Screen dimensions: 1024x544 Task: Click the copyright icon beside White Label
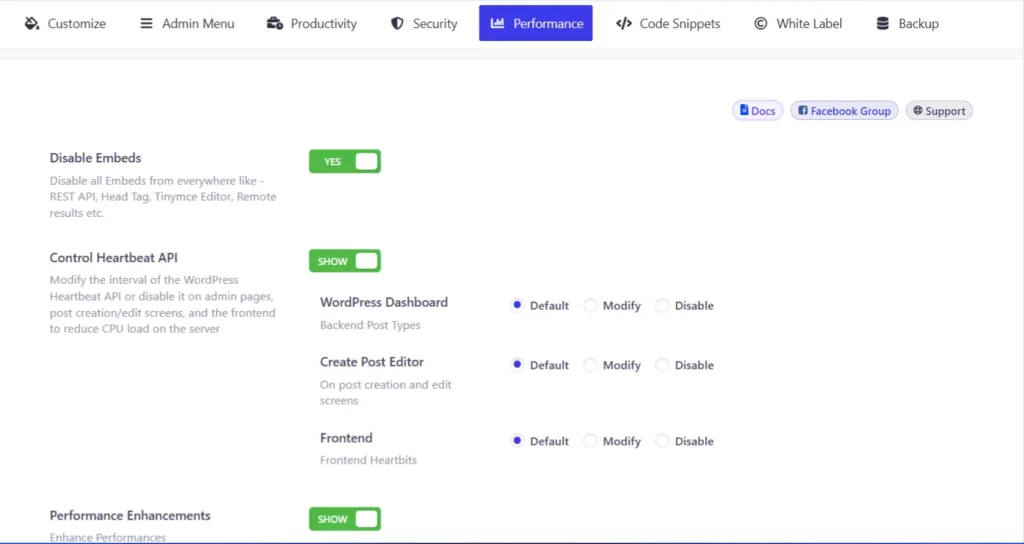pos(760,24)
